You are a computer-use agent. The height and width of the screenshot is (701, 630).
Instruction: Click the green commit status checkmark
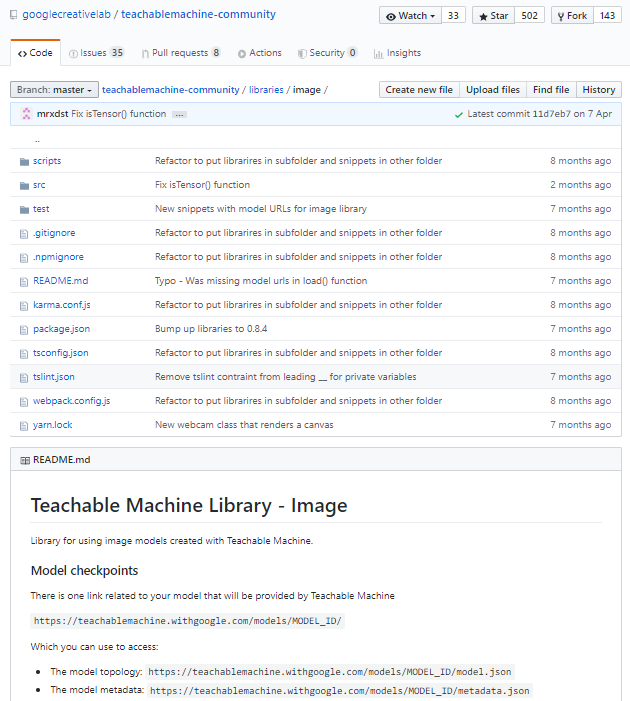[458, 115]
